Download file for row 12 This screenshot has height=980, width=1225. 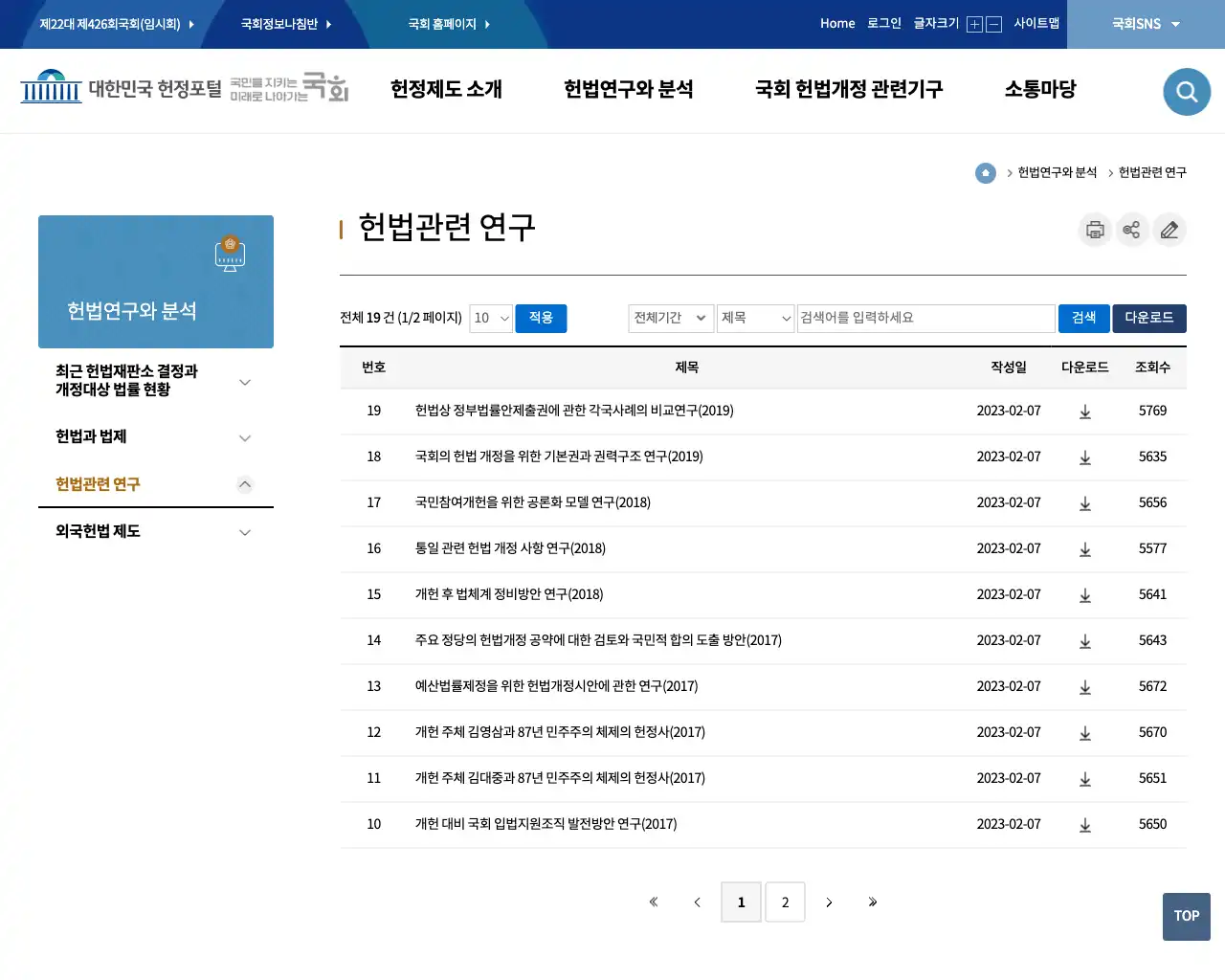click(1085, 733)
